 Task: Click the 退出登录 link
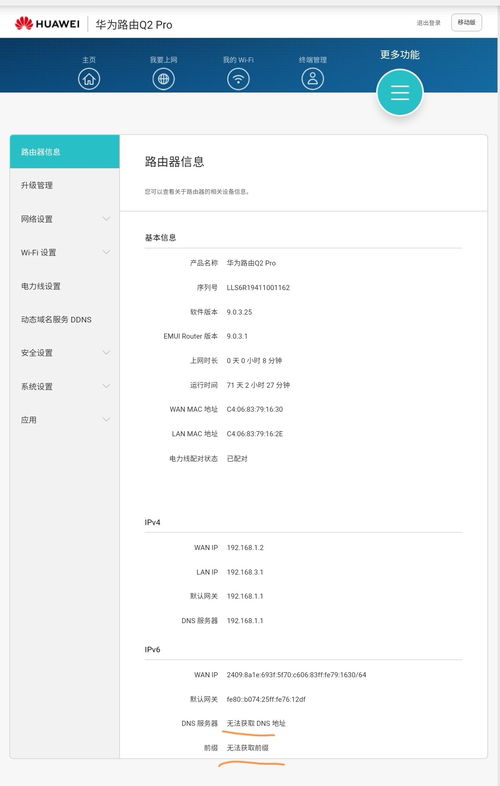click(x=429, y=23)
